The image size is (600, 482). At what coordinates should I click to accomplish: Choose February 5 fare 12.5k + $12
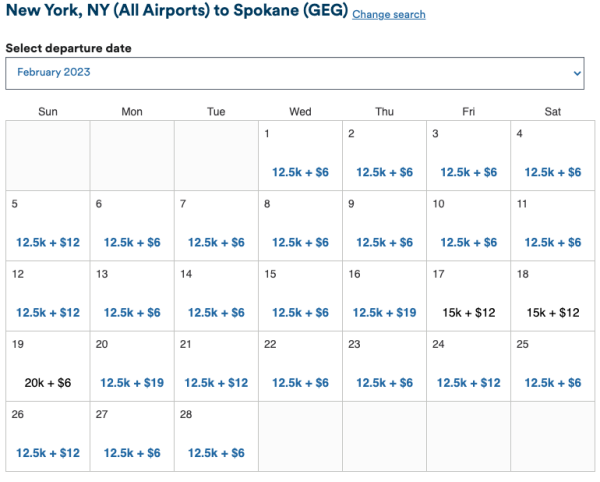pos(47,242)
